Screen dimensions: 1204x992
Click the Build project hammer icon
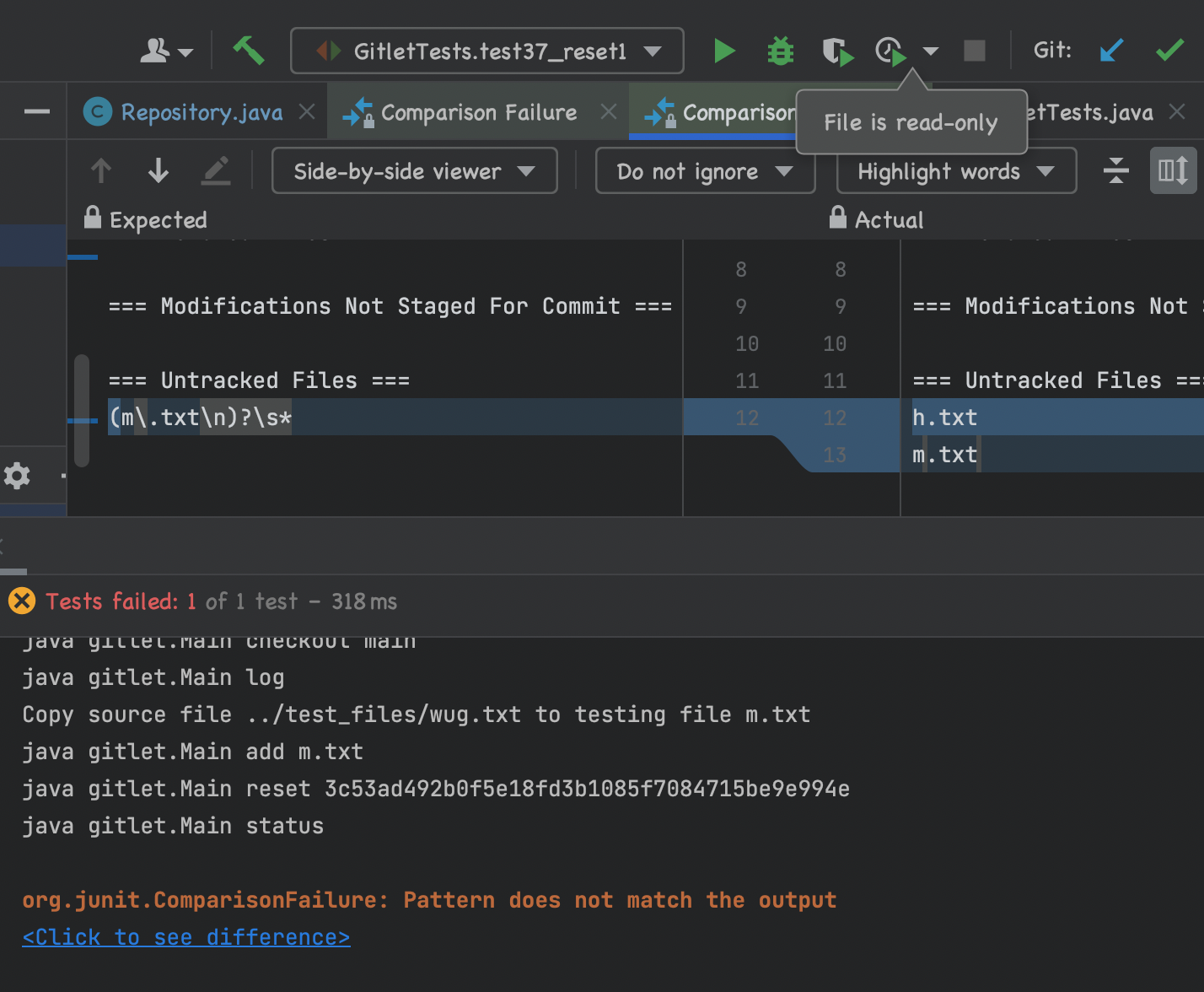click(x=248, y=51)
